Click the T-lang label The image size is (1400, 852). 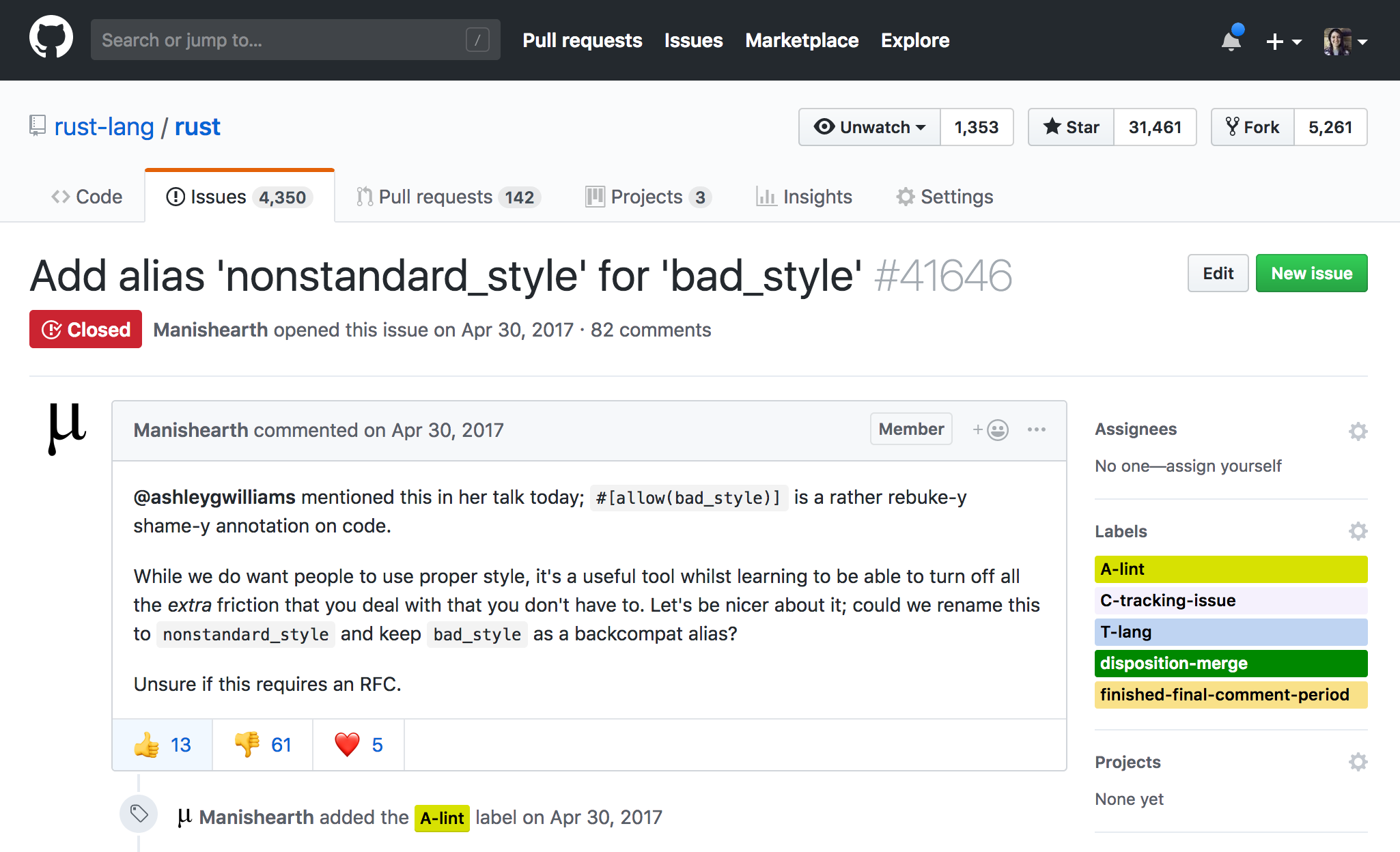click(1231, 632)
